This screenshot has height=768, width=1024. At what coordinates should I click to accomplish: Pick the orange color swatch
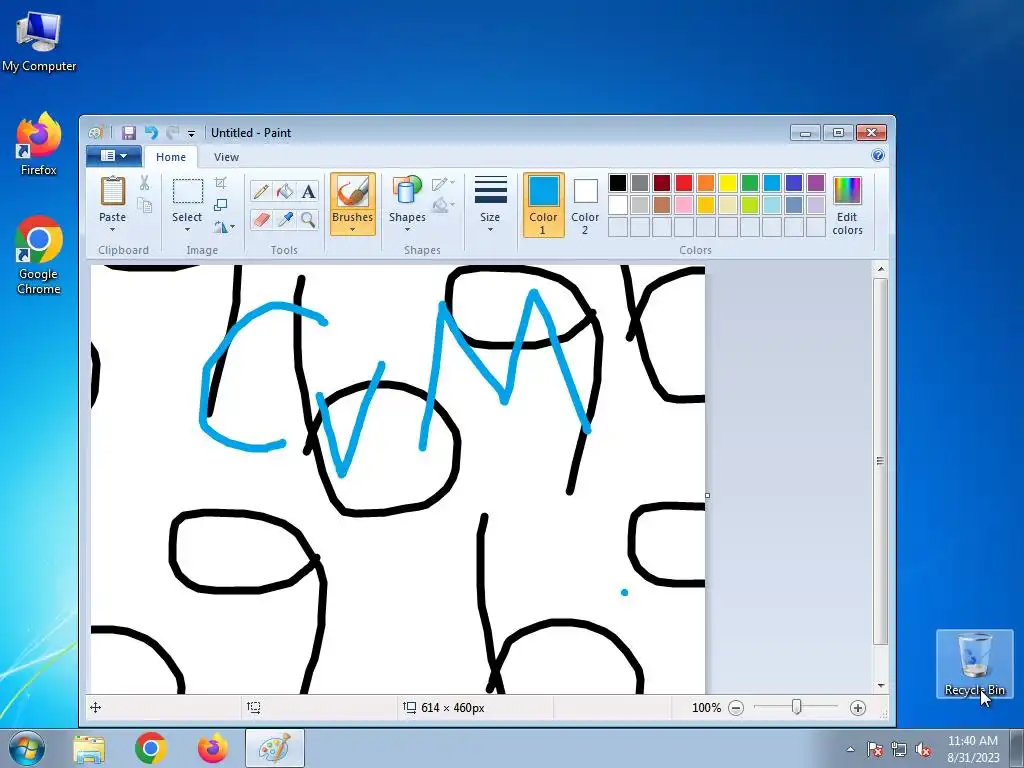pos(706,183)
